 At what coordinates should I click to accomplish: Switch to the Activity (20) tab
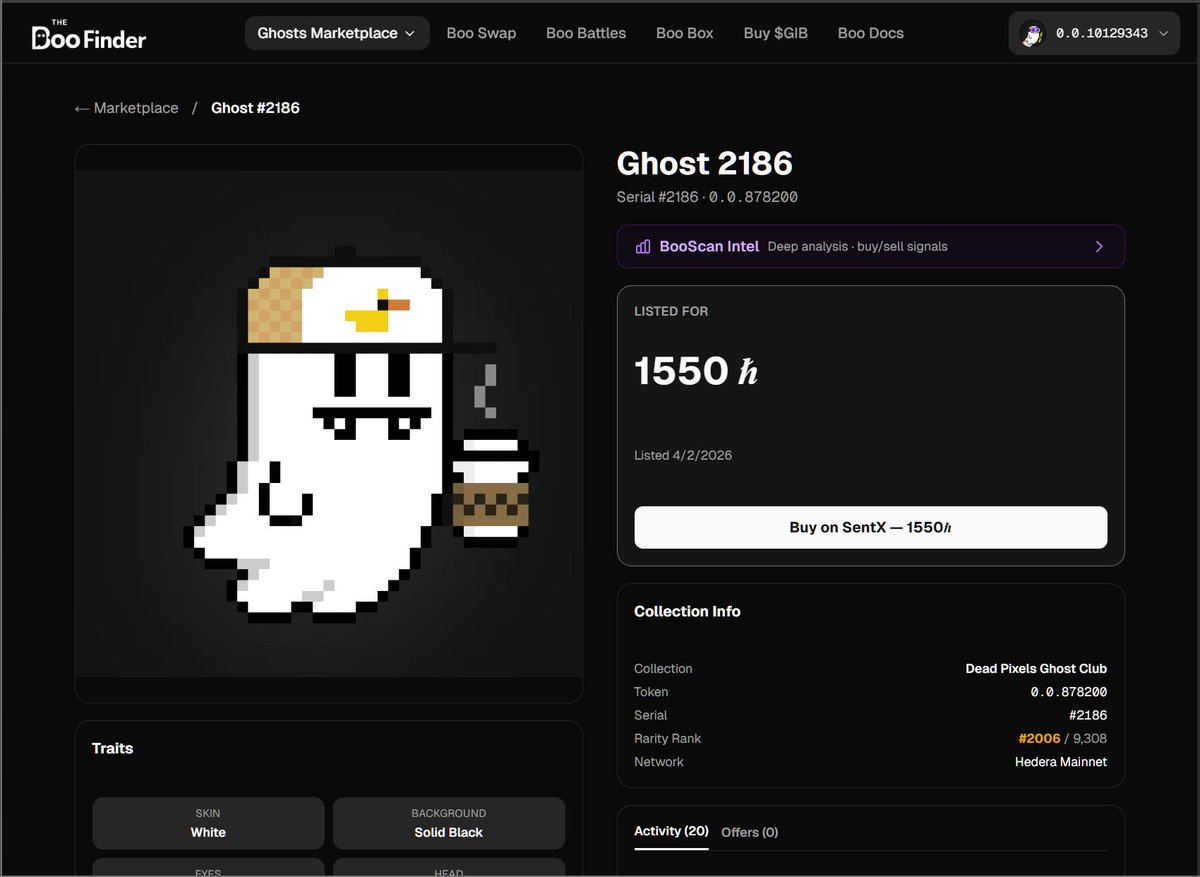point(671,832)
